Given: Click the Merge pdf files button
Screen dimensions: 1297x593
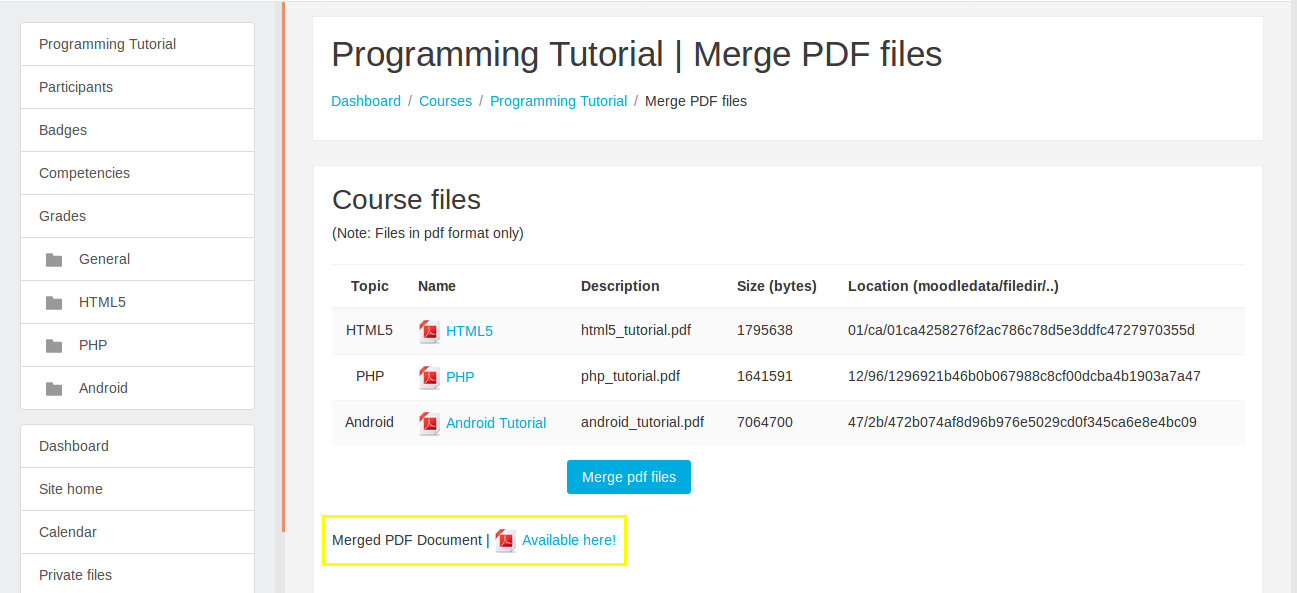Looking at the screenshot, I should point(629,477).
